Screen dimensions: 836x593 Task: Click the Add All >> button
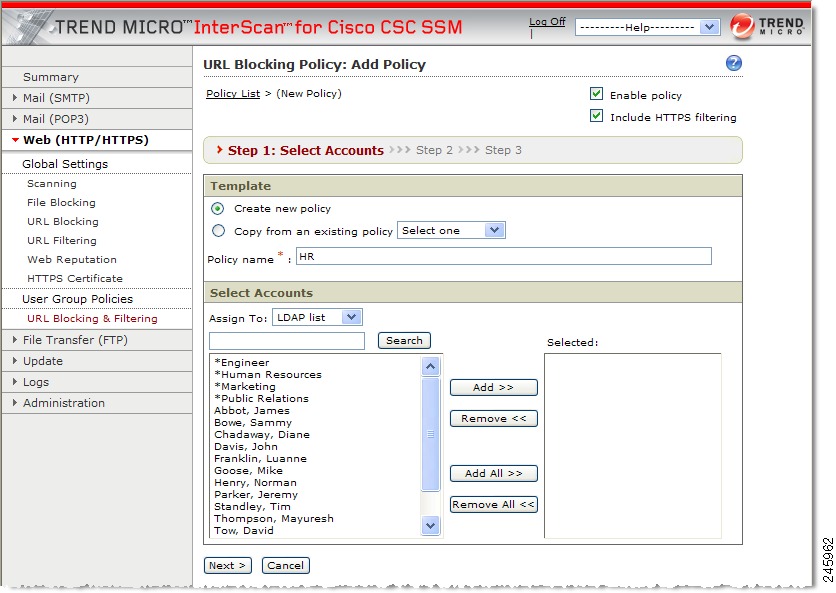point(493,474)
